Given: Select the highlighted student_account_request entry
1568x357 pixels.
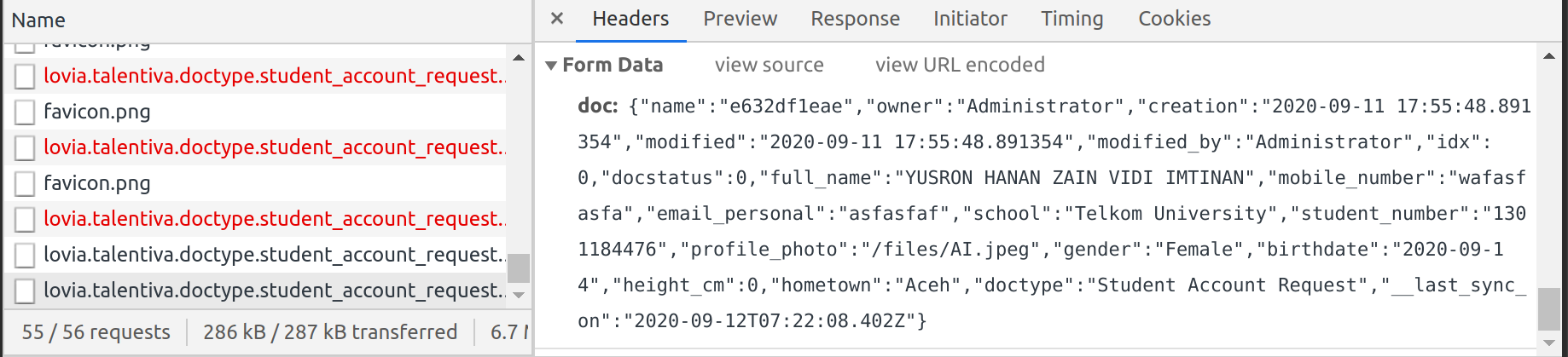Looking at the screenshot, I should point(273,291).
